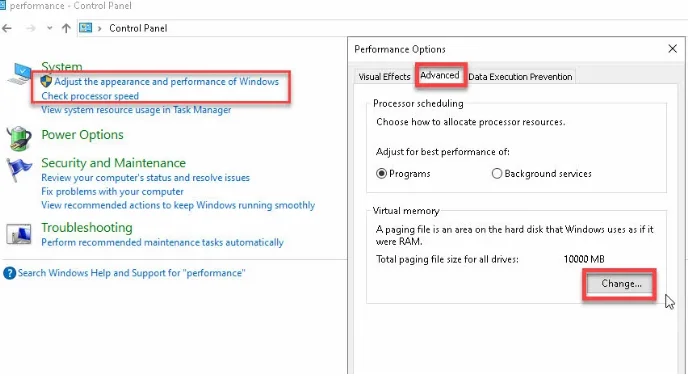Click the Change... virtual memory button
Viewport: 692px width, 382px height.
[621, 284]
